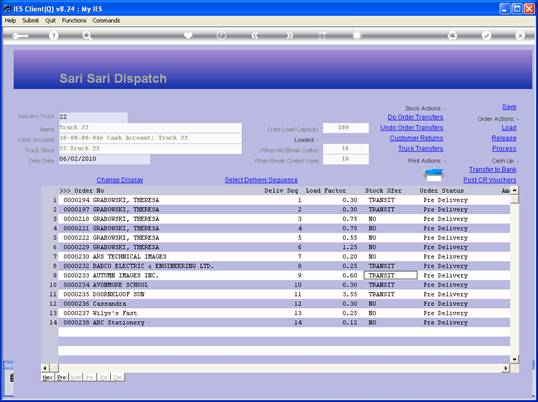Click the printer icon under Print Actions

click(x=434, y=175)
